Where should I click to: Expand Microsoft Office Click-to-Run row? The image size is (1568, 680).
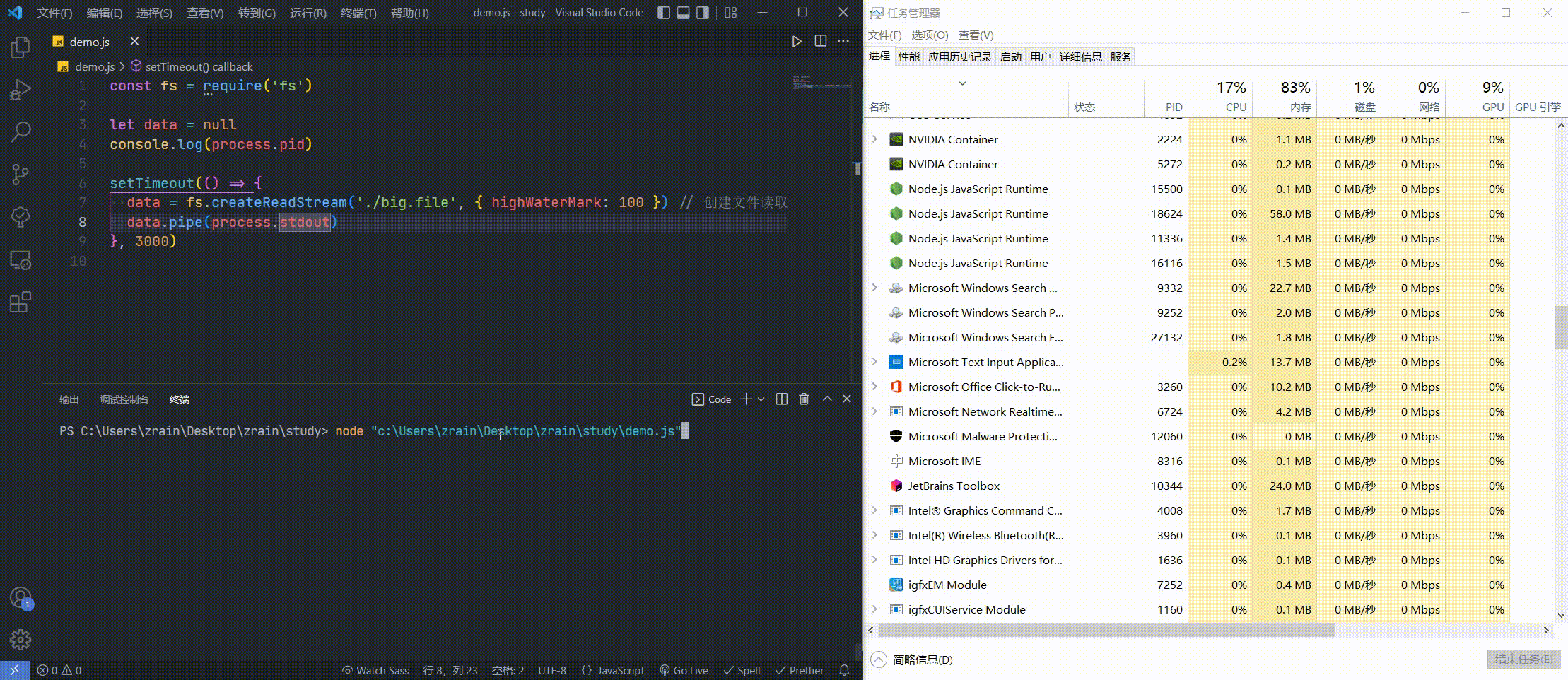[x=874, y=387]
